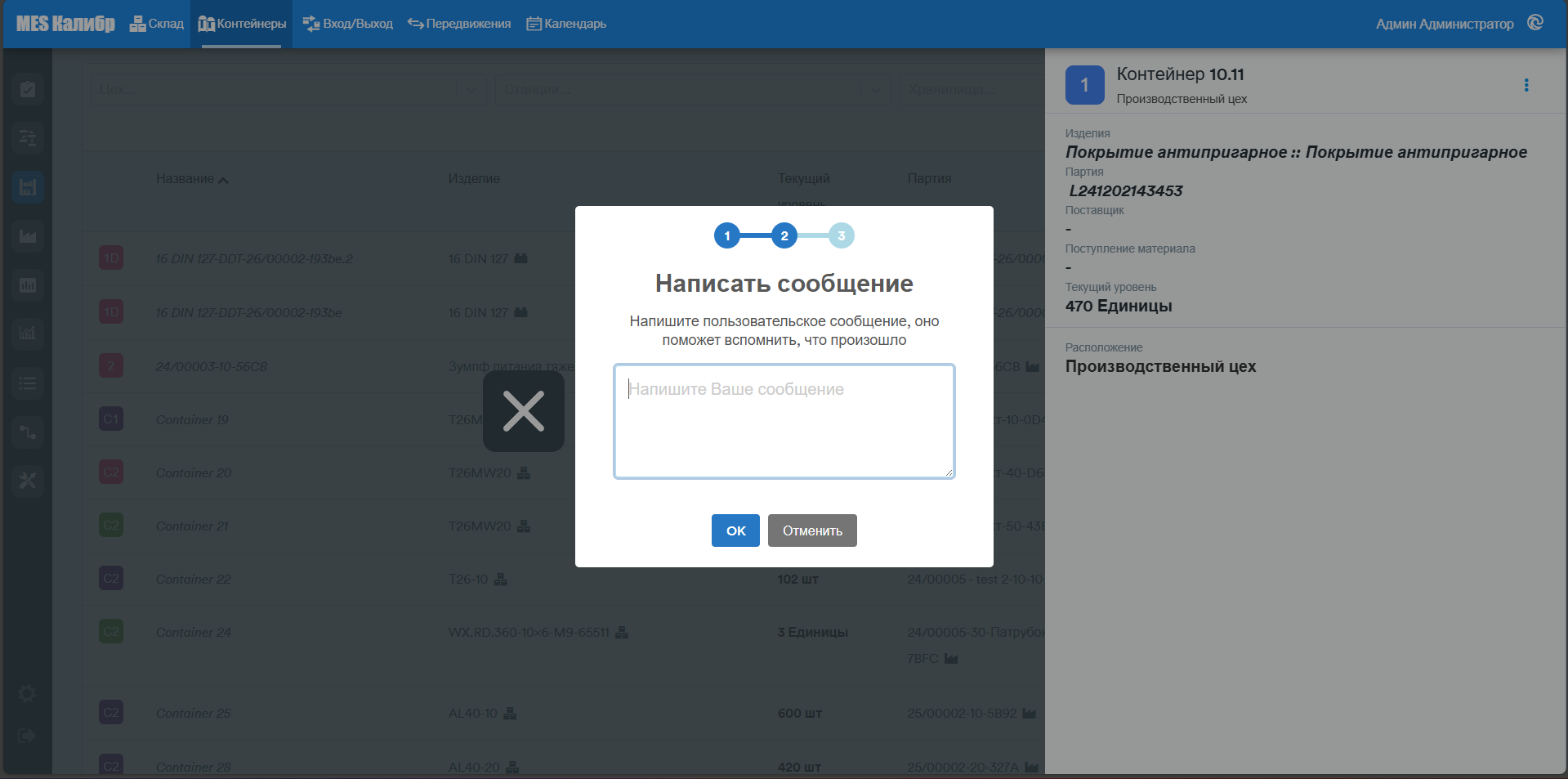Open the Вход/Выход menu tab

pos(348,24)
